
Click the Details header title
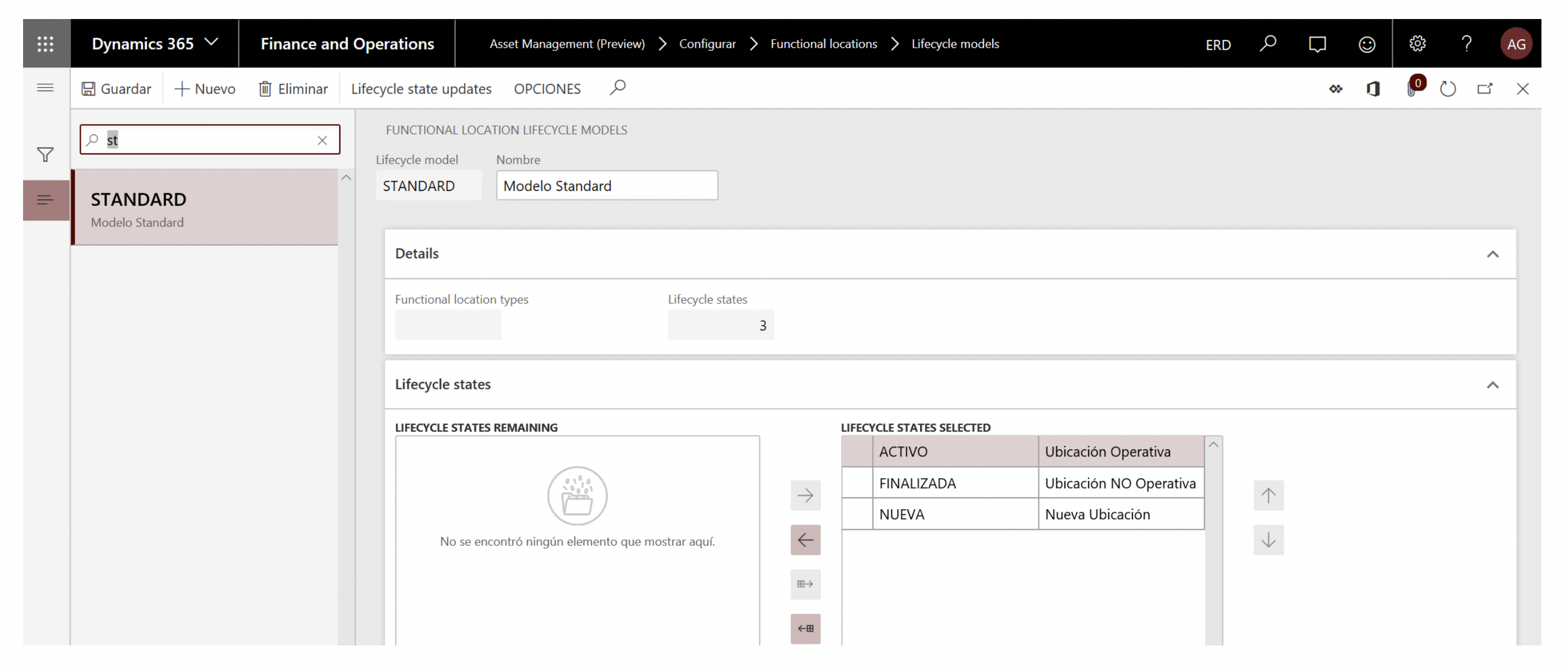[x=417, y=253]
